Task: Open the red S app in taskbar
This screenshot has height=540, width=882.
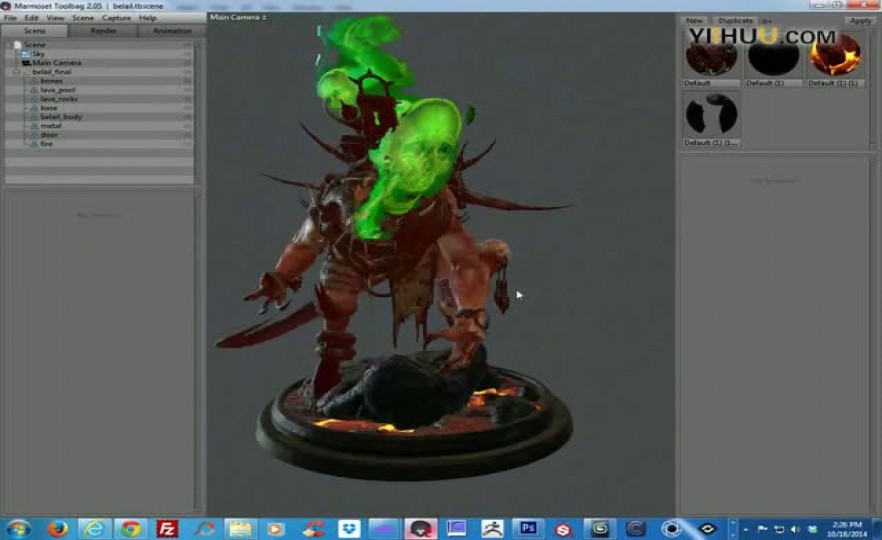Action: coord(564,529)
